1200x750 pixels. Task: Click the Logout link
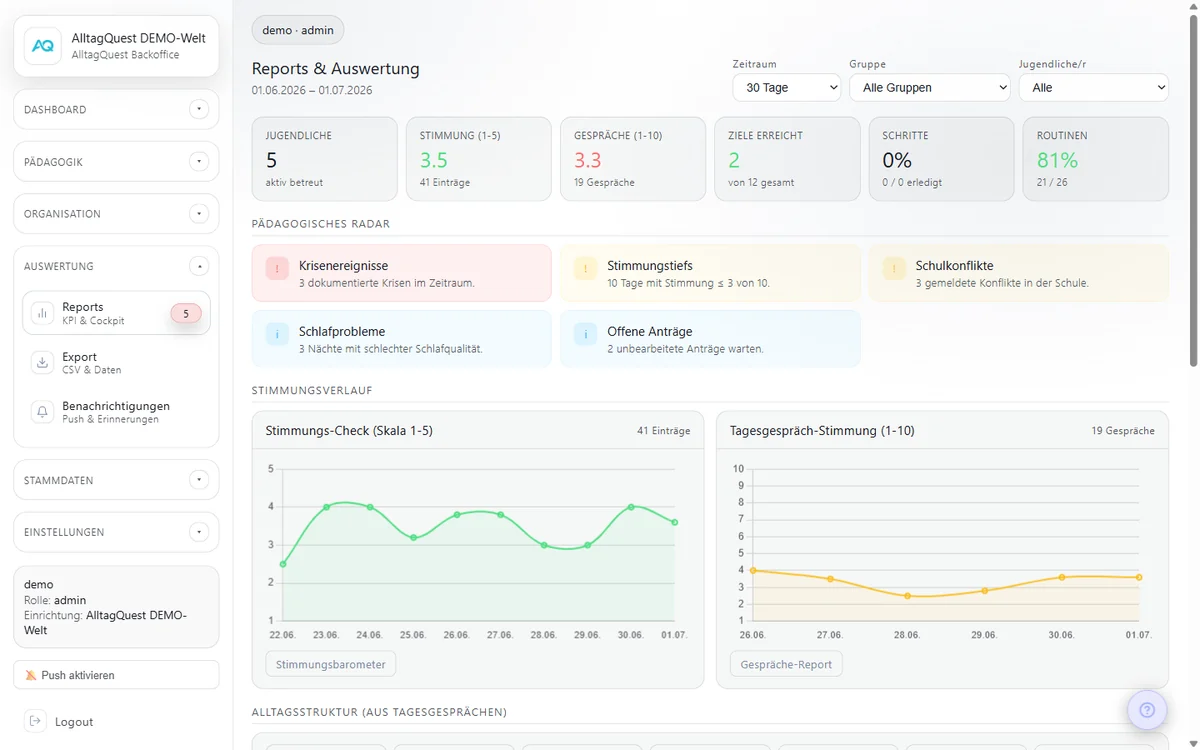[74, 722]
